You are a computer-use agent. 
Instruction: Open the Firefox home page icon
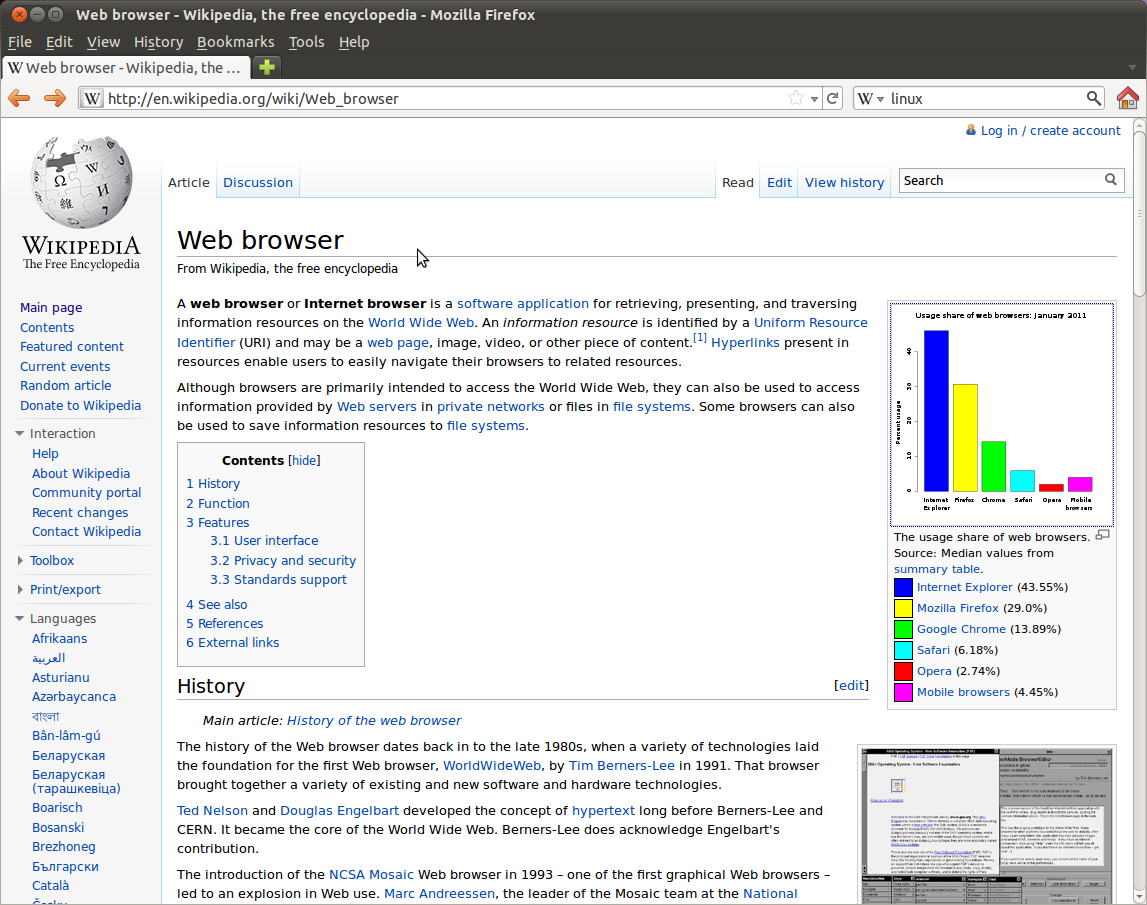click(x=1128, y=98)
